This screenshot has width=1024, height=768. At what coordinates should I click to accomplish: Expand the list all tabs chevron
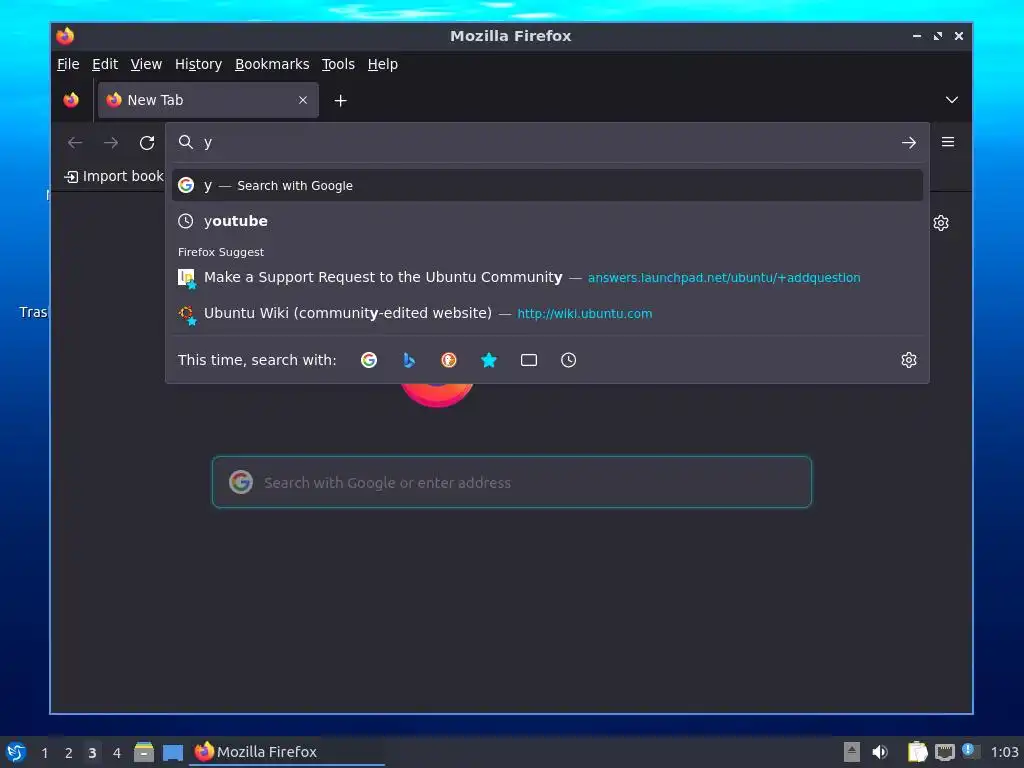(952, 100)
